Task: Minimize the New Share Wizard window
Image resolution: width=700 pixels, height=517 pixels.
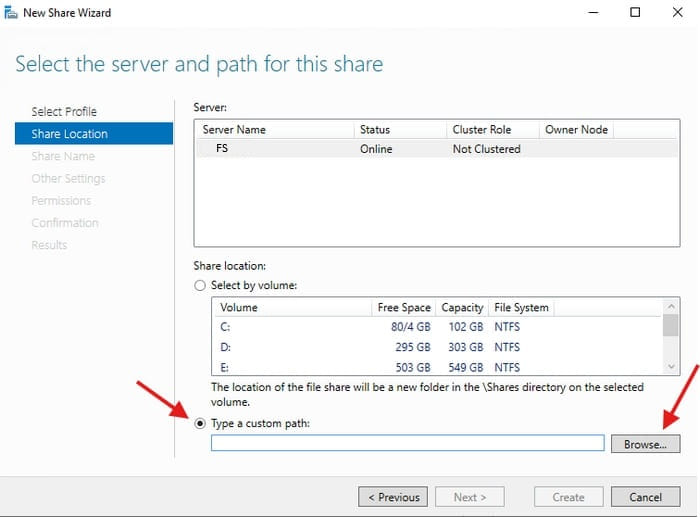Action: 593,13
